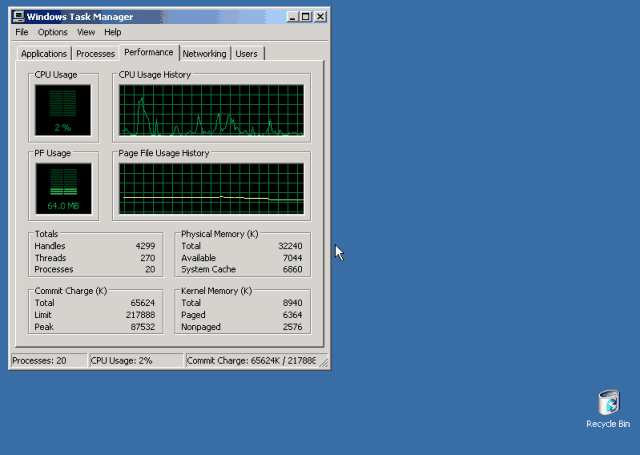640x455 pixels.
Task: Click the CPU Usage History graph
Action: (x=211, y=110)
